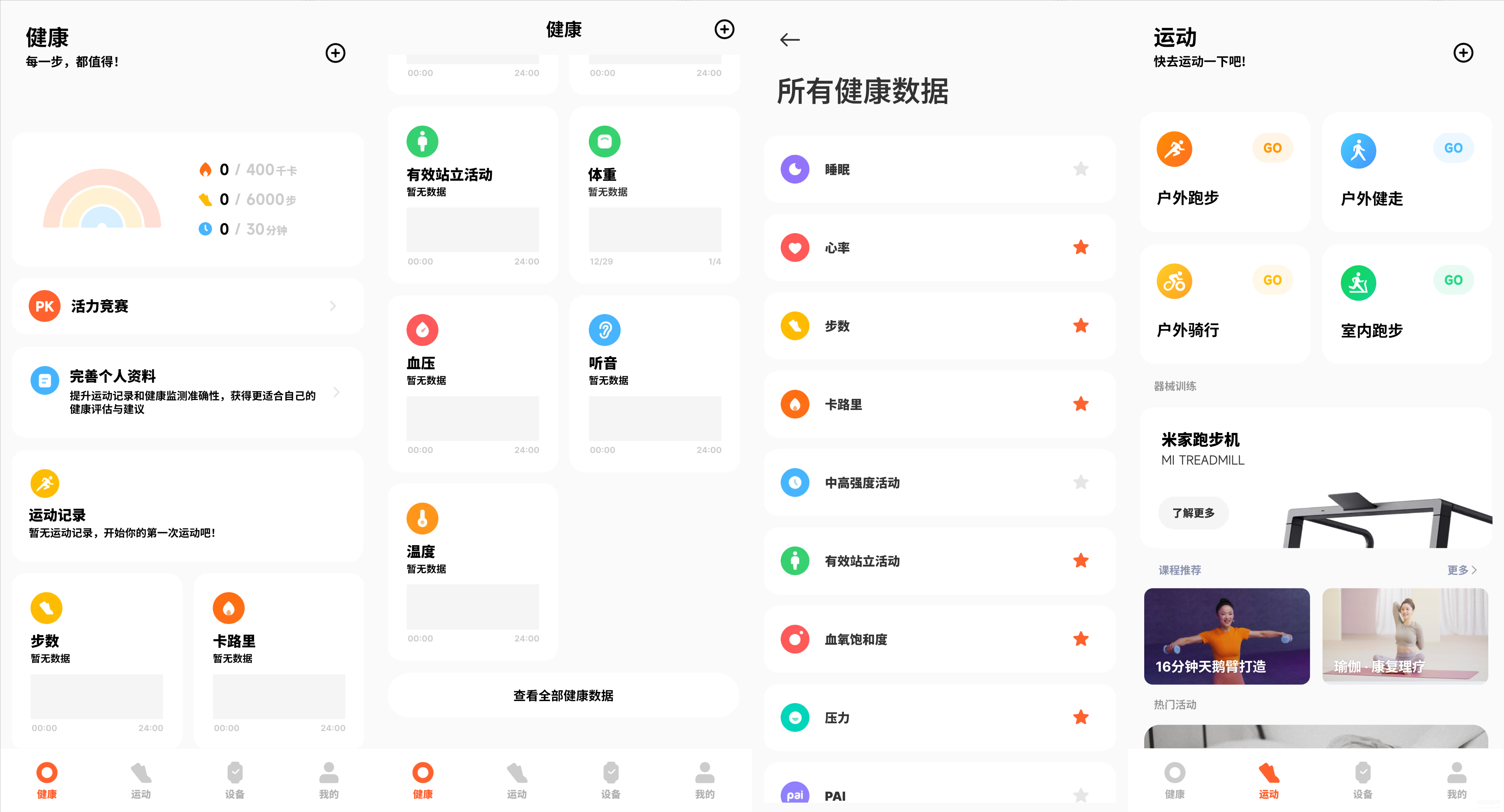The width and height of the screenshot is (1504, 812).
Task: Tap the rainbow activity rings graphic
Action: click(x=102, y=198)
